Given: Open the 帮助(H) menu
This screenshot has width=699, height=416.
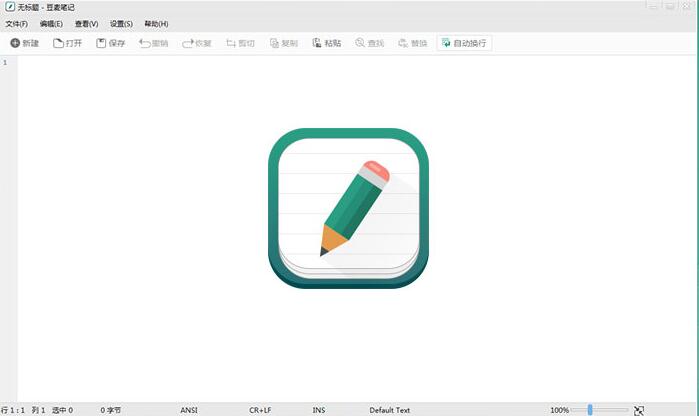Looking at the screenshot, I should click(x=156, y=24).
